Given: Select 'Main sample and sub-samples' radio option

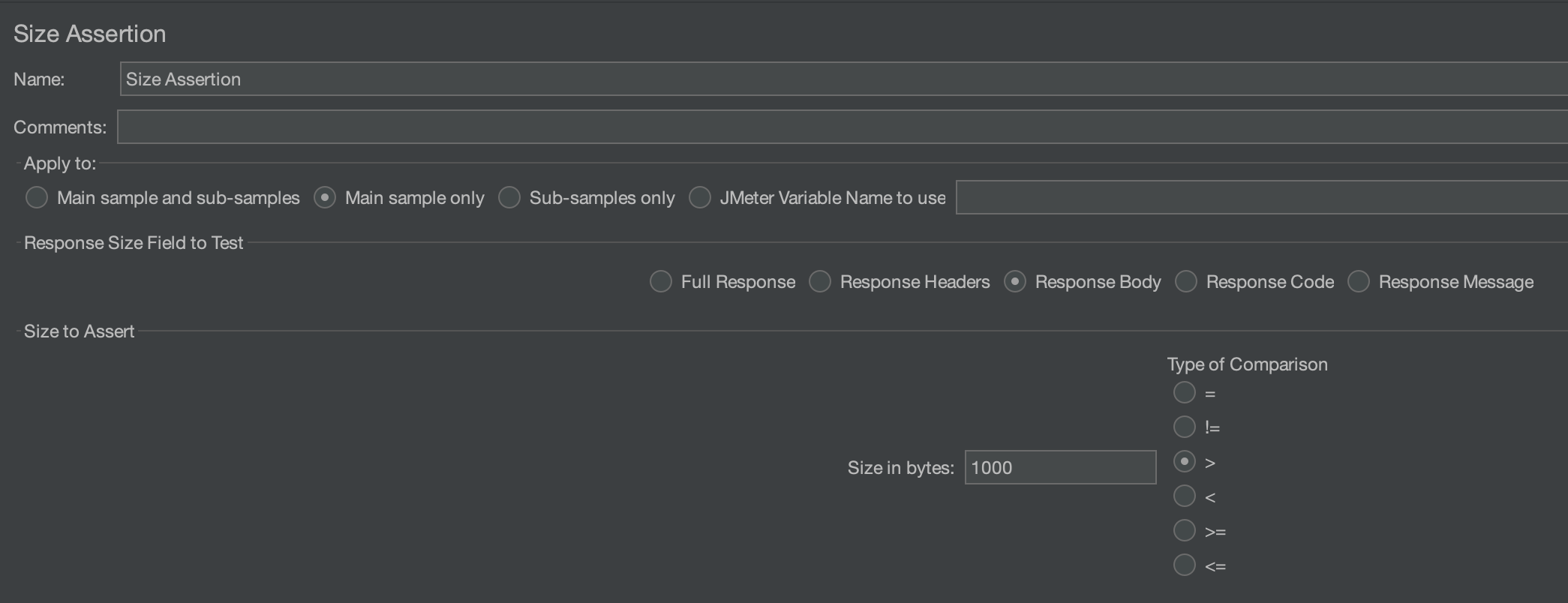Looking at the screenshot, I should (x=37, y=198).
